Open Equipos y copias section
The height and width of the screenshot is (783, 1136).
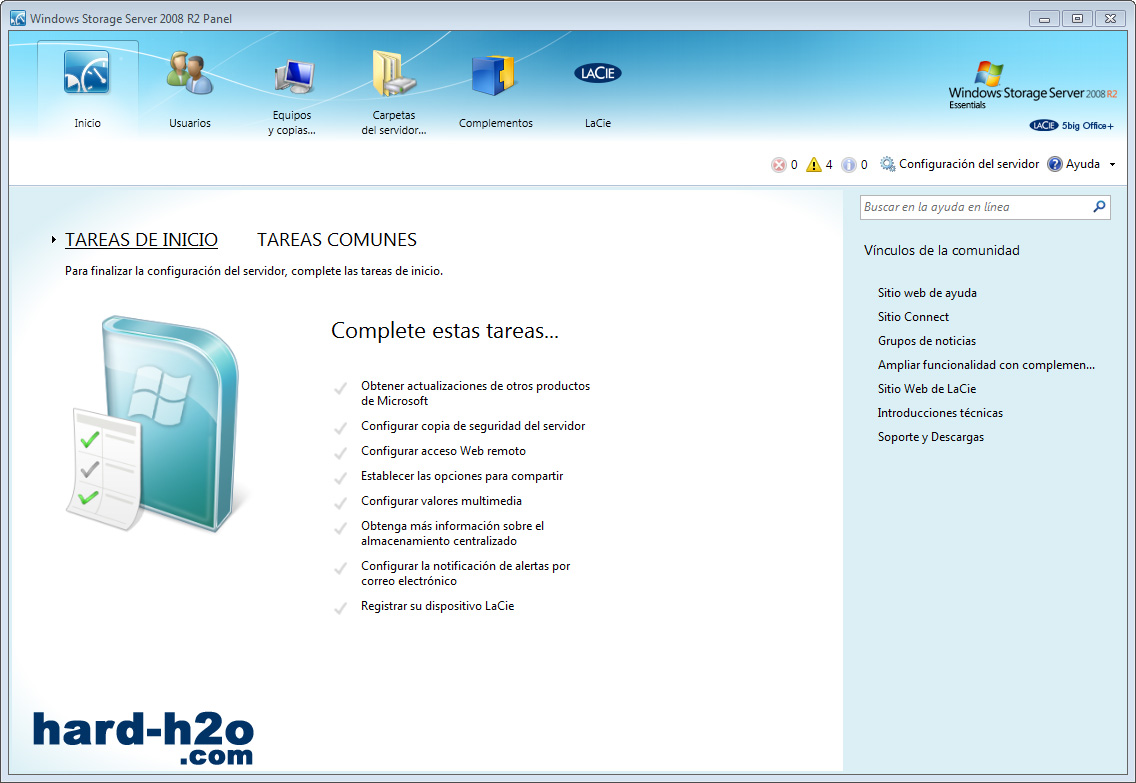coord(293,78)
